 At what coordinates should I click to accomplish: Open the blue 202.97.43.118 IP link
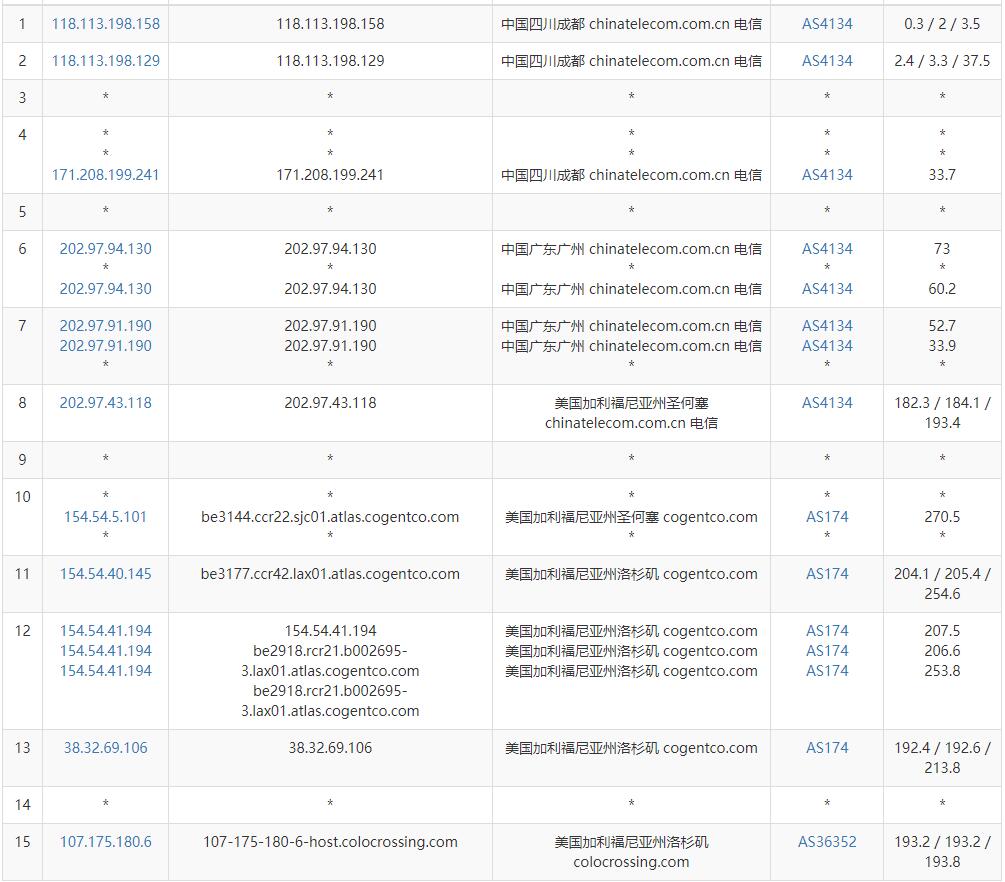106,403
